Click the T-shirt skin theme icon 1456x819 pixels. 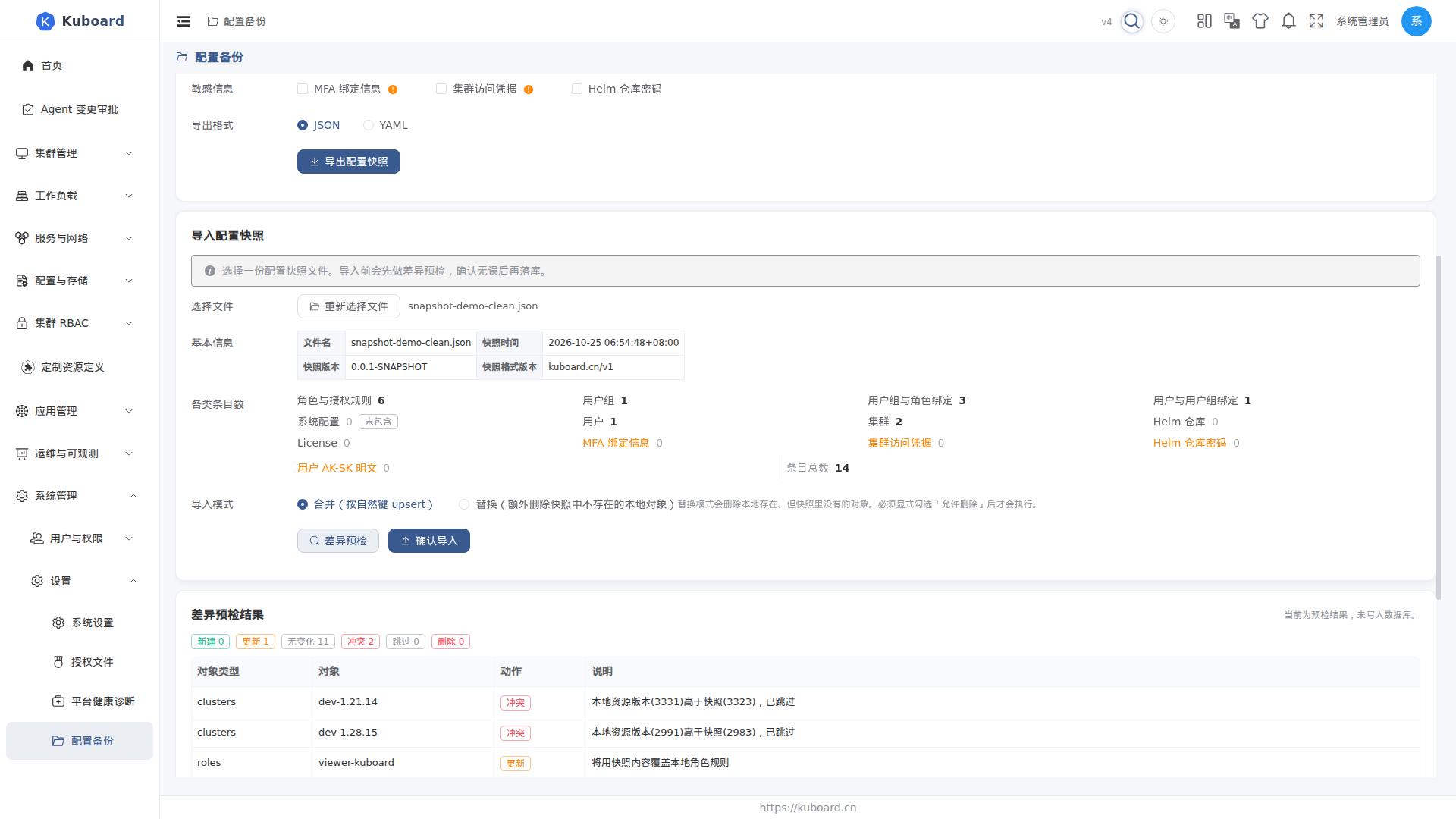click(1260, 21)
